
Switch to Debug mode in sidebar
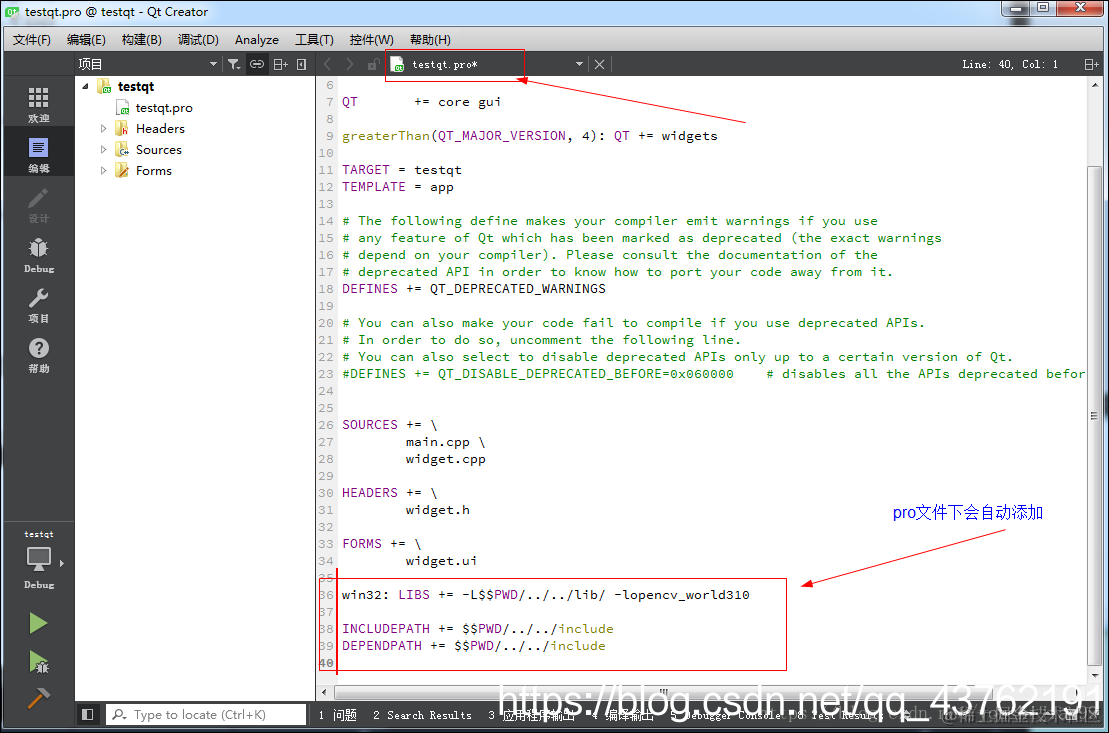38,255
